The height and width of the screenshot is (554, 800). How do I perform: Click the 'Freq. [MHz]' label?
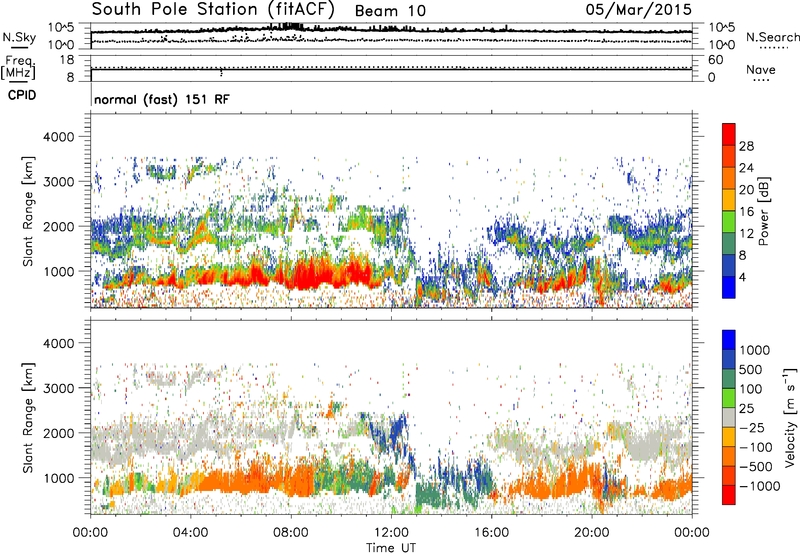18,67
